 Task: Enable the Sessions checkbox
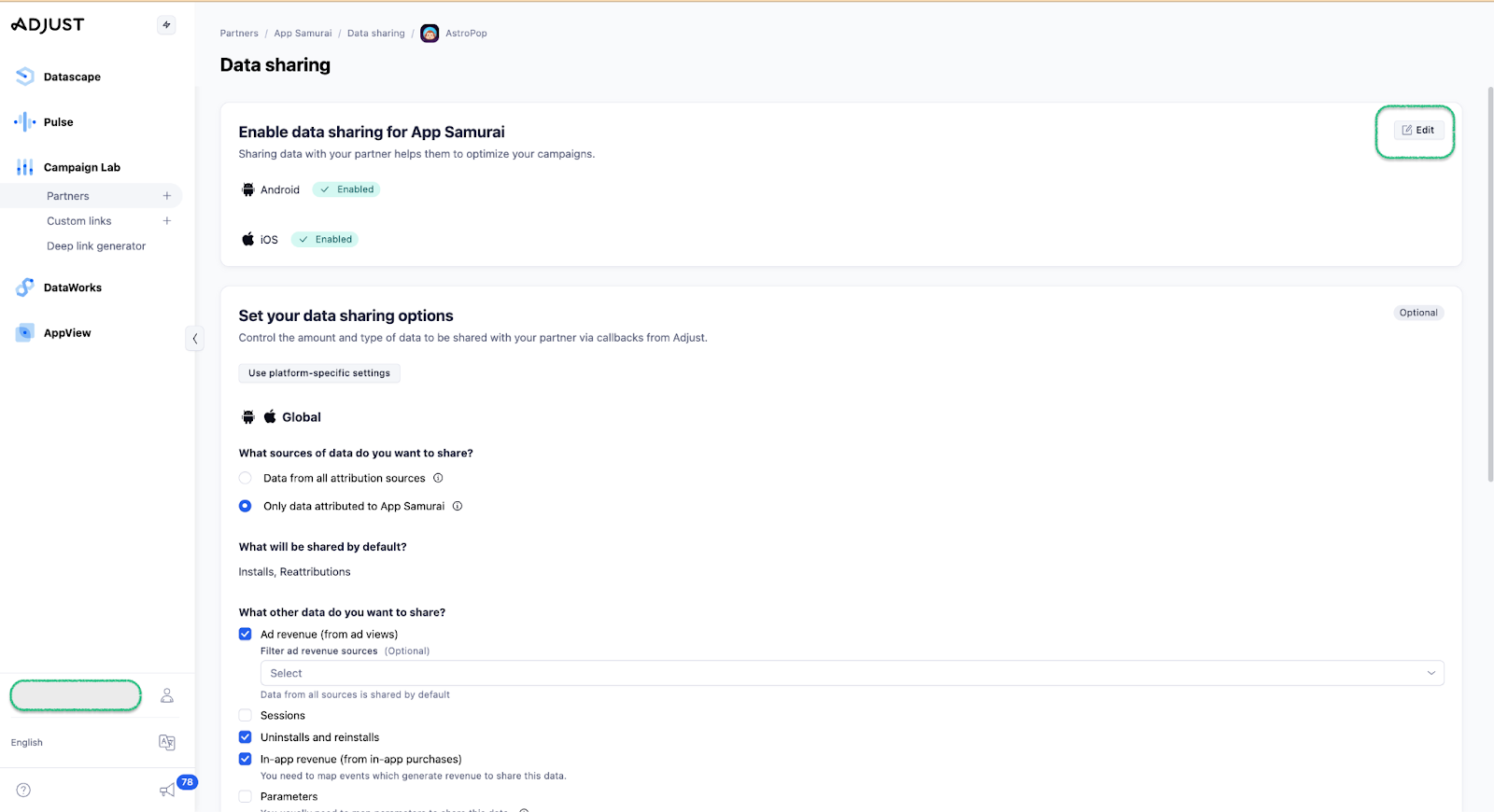coord(246,715)
